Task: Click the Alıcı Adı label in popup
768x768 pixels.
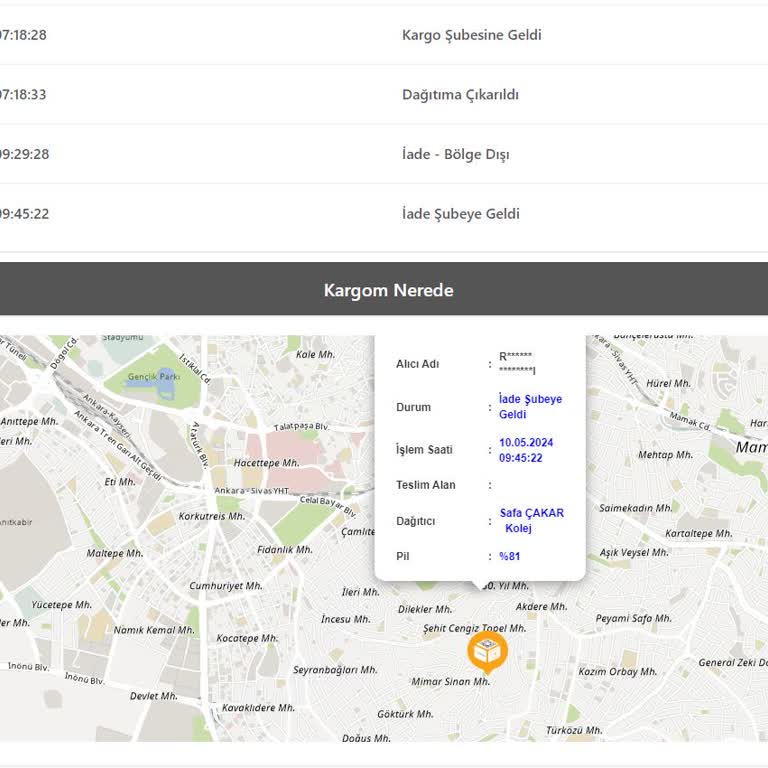Action: coord(417,364)
